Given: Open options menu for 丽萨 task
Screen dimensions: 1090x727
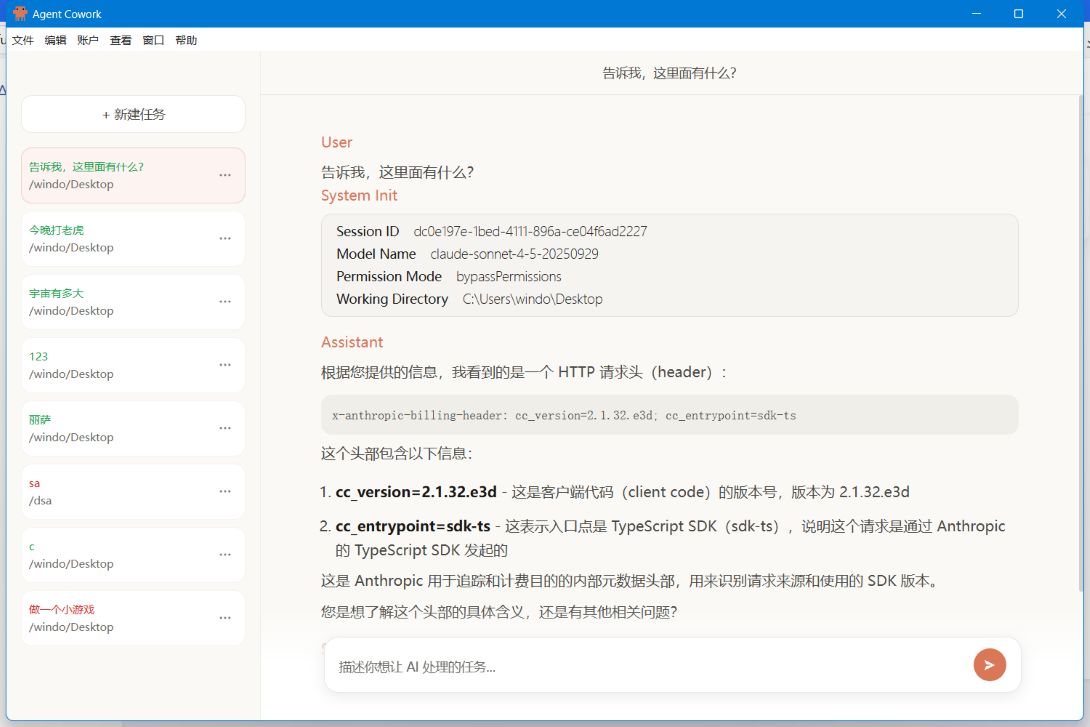Looking at the screenshot, I should tap(225, 428).
